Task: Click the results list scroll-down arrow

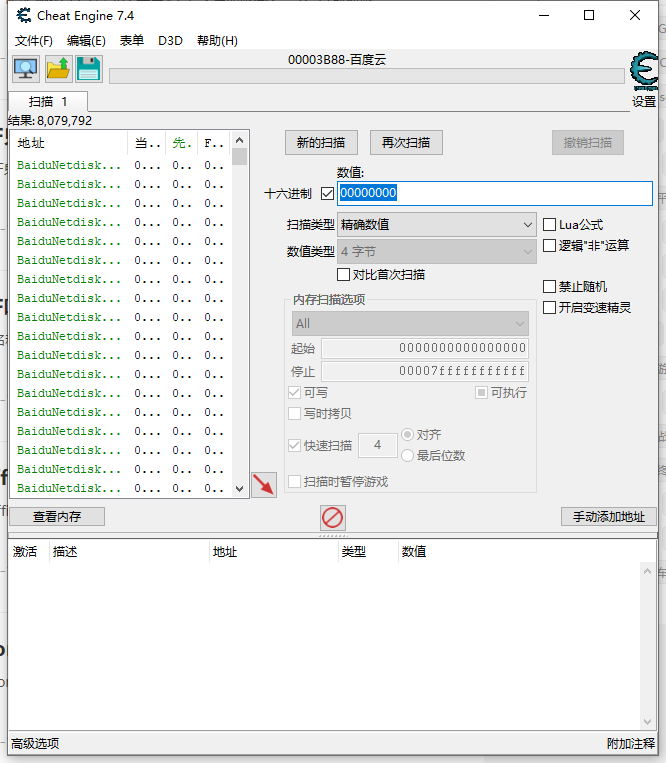Action: point(239,489)
